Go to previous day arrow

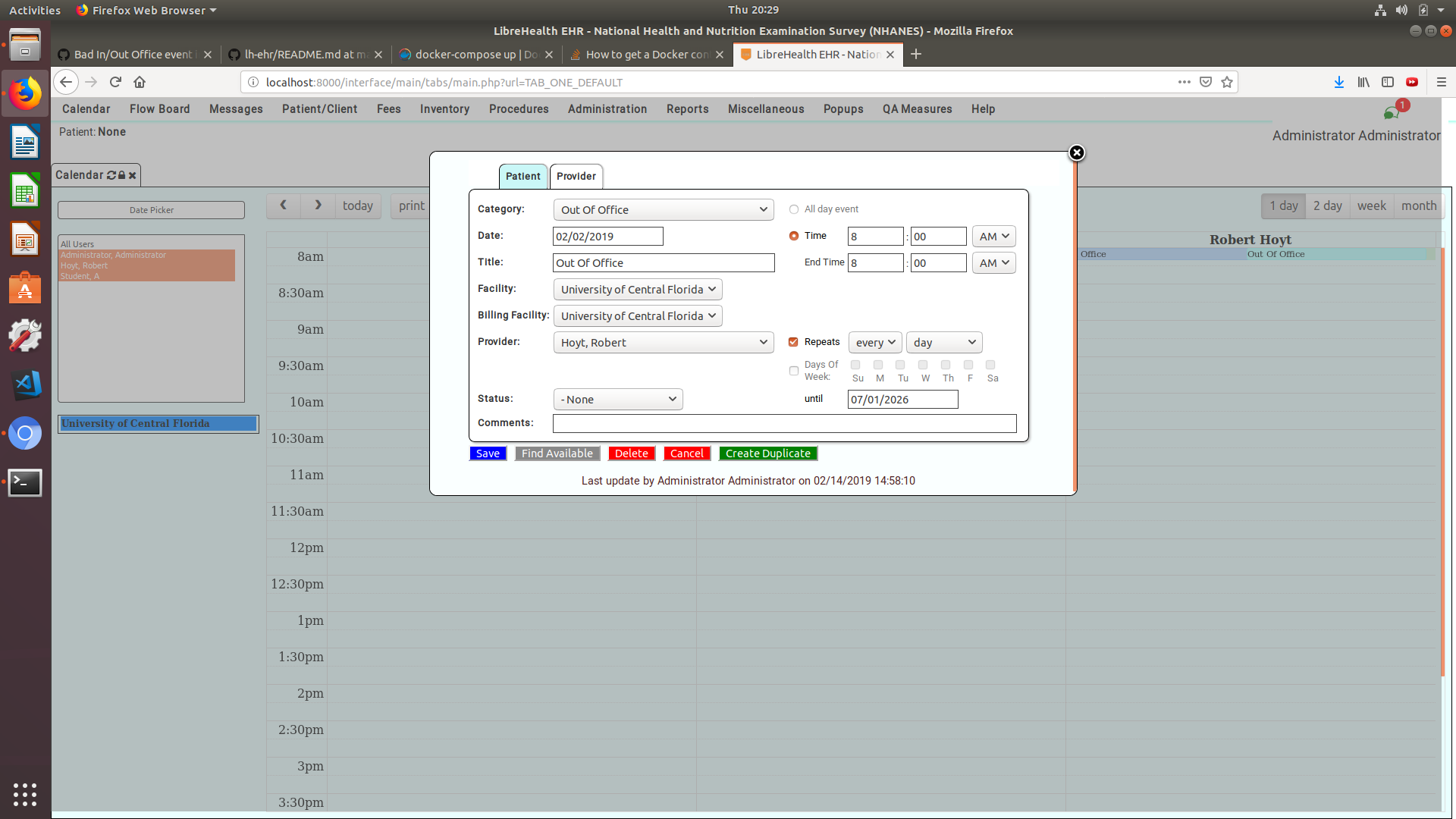point(284,206)
